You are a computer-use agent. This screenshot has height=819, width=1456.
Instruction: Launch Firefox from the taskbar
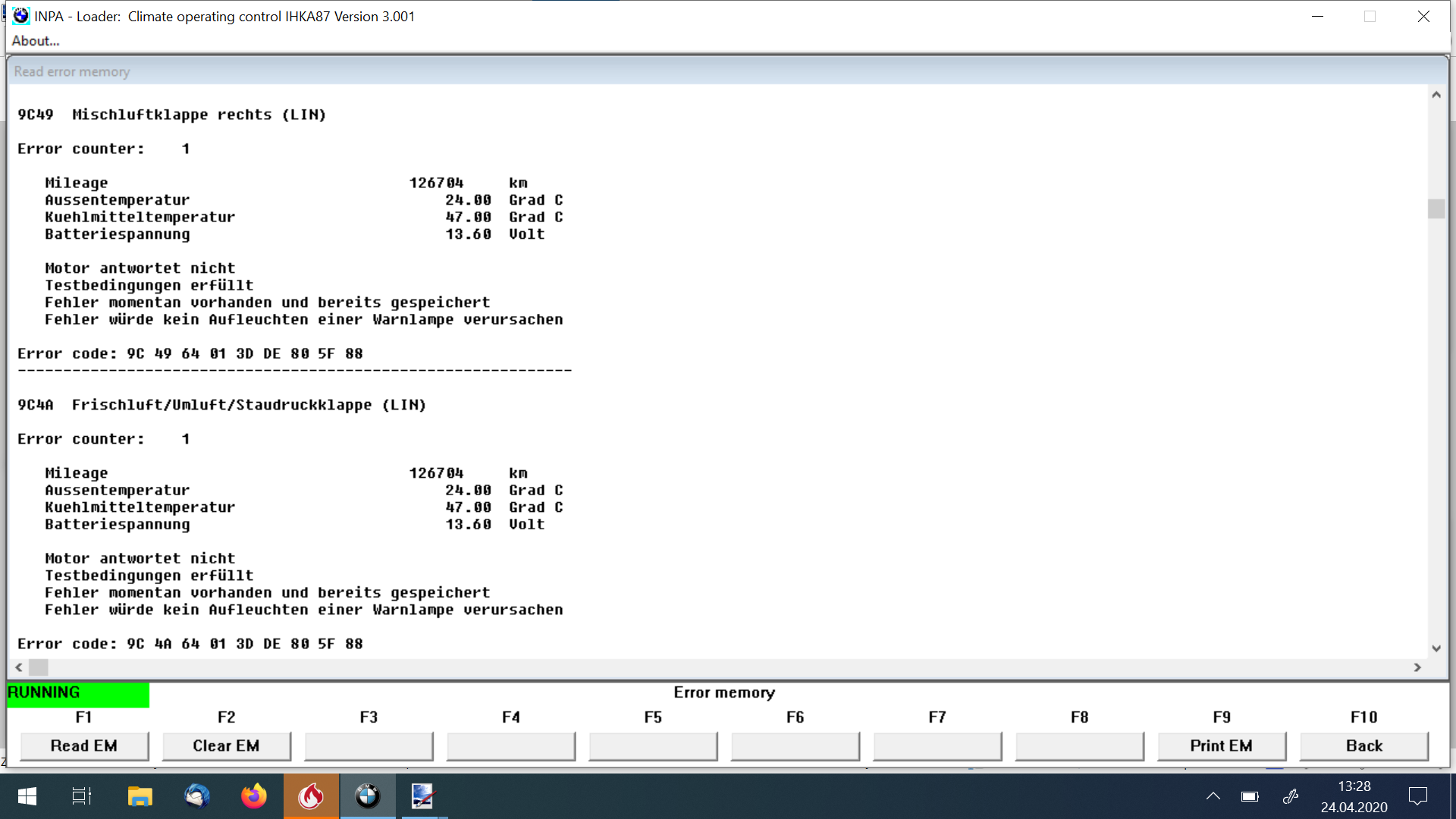[254, 796]
